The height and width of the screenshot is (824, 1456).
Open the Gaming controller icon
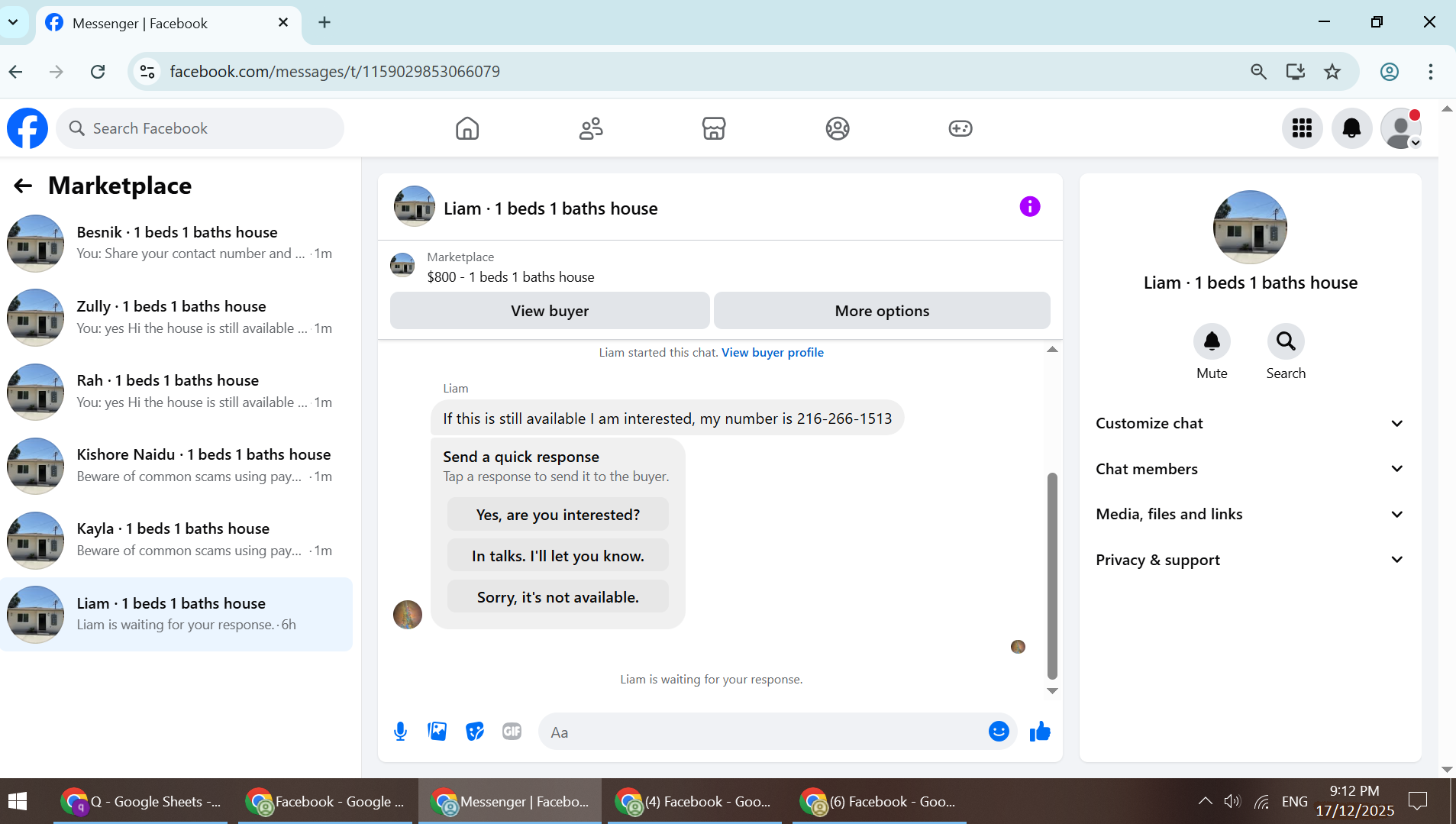point(960,128)
